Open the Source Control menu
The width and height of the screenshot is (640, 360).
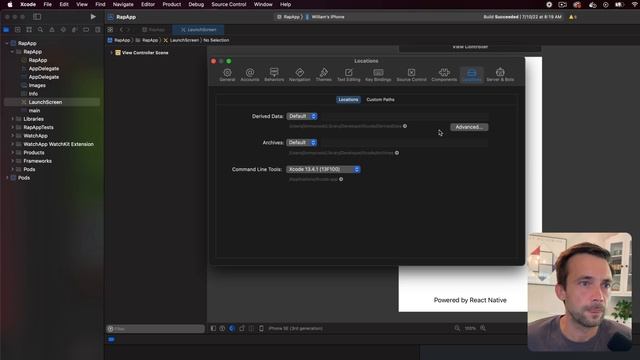tap(229, 4)
